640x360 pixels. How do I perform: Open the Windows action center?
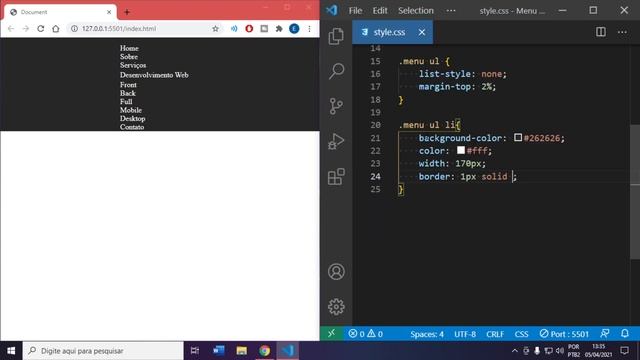click(x=624, y=351)
